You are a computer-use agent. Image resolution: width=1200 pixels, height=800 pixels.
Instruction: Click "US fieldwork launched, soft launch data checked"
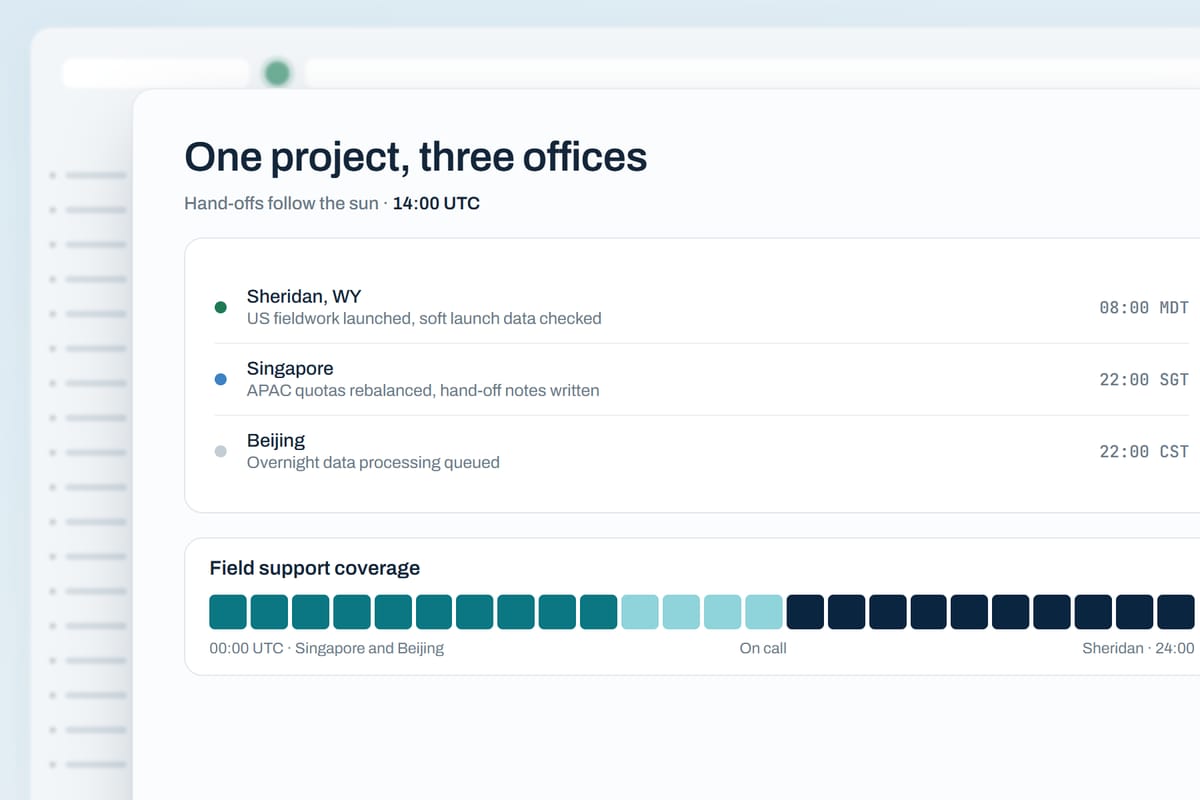pos(424,319)
